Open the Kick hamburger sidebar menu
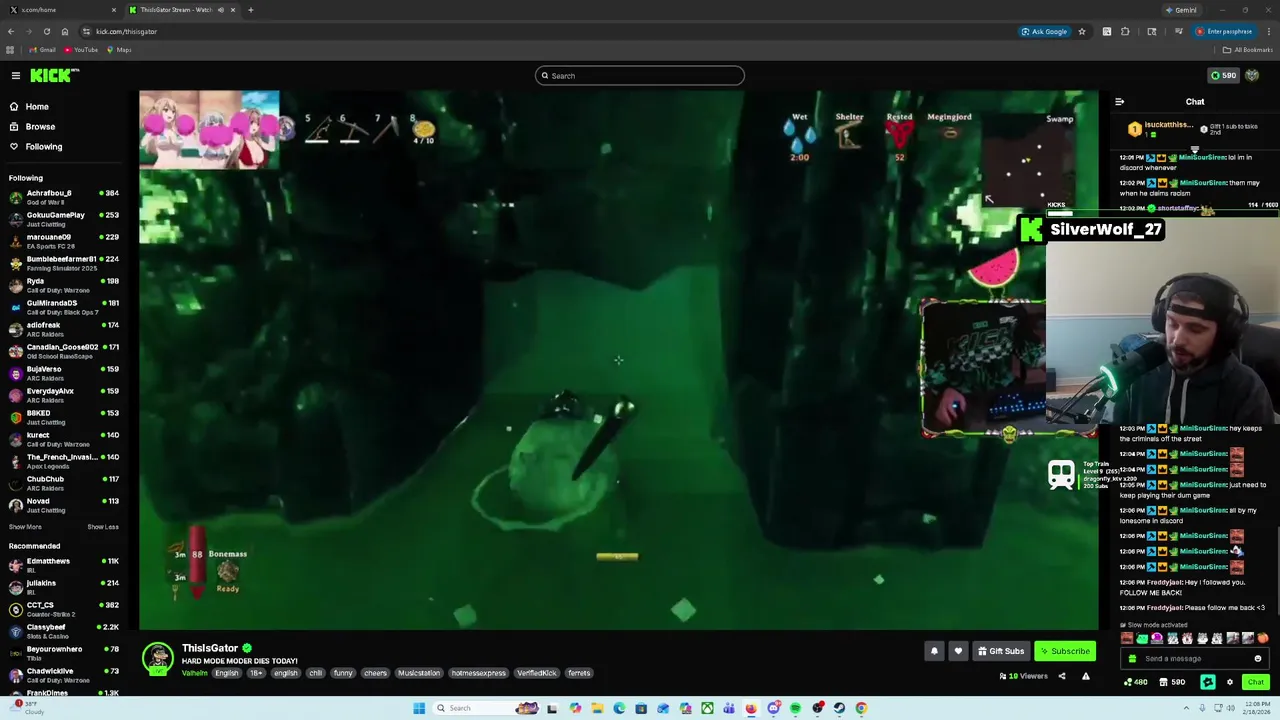Image resolution: width=1280 pixels, height=720 pixels. click(x=16, y=75)
